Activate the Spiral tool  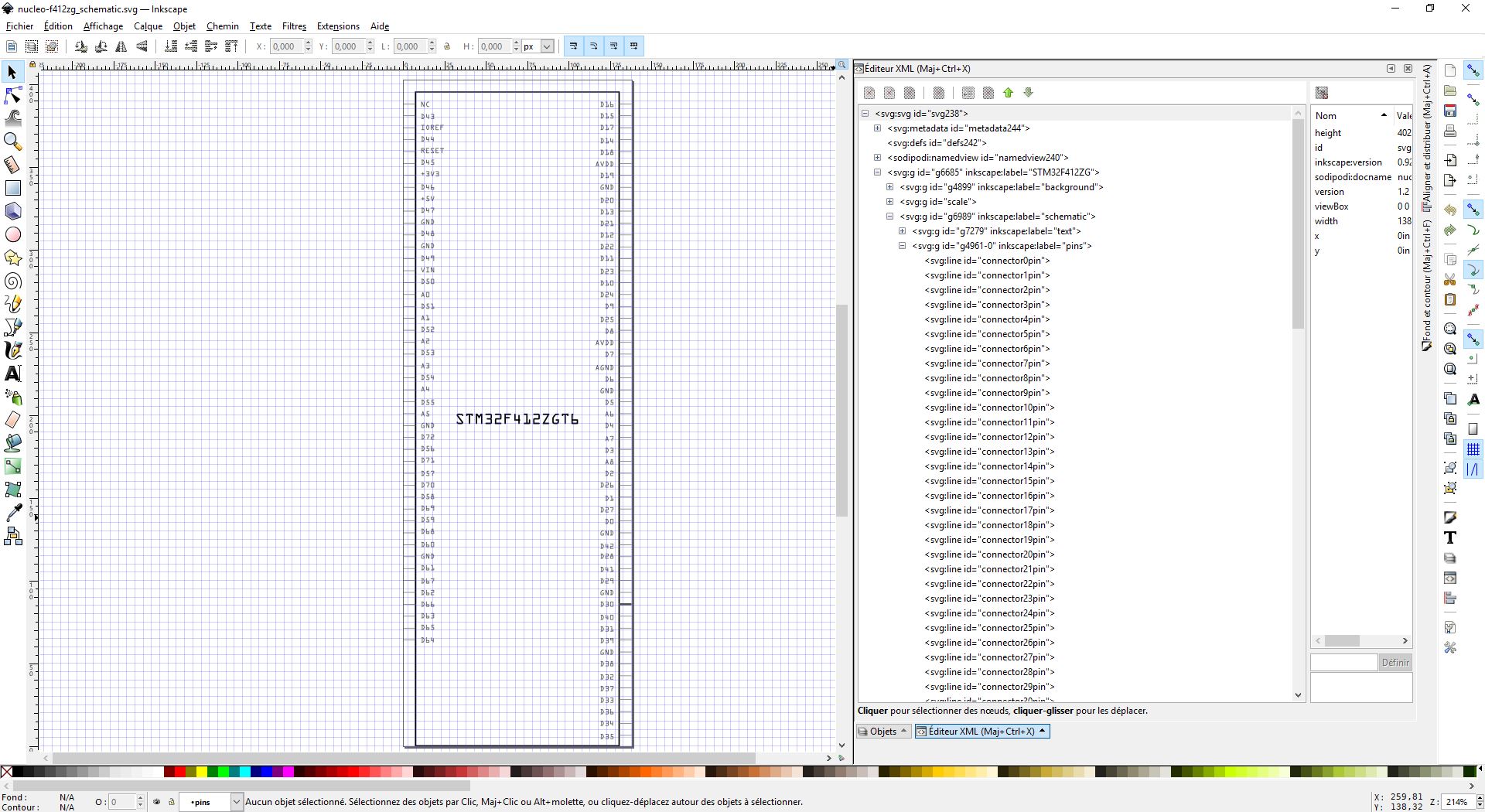click(x=13, y=281)
